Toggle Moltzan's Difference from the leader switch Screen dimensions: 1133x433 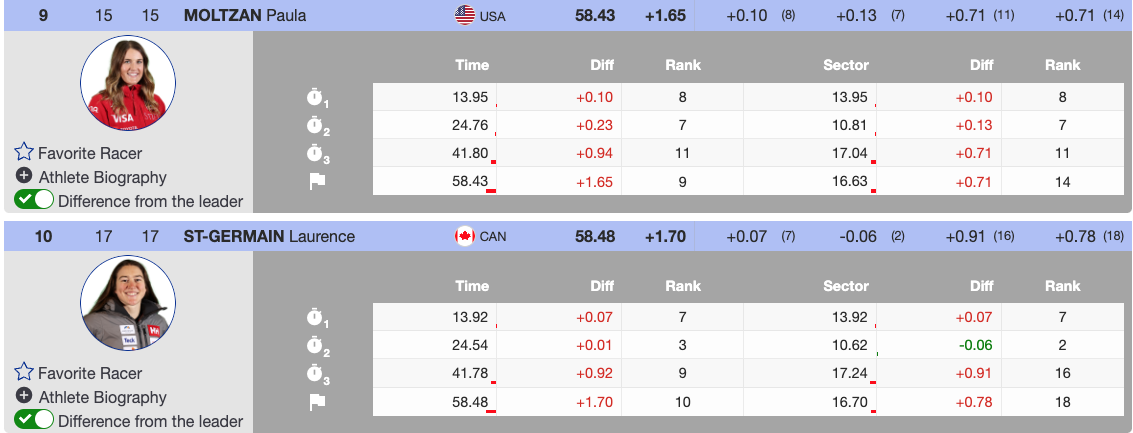34,200
